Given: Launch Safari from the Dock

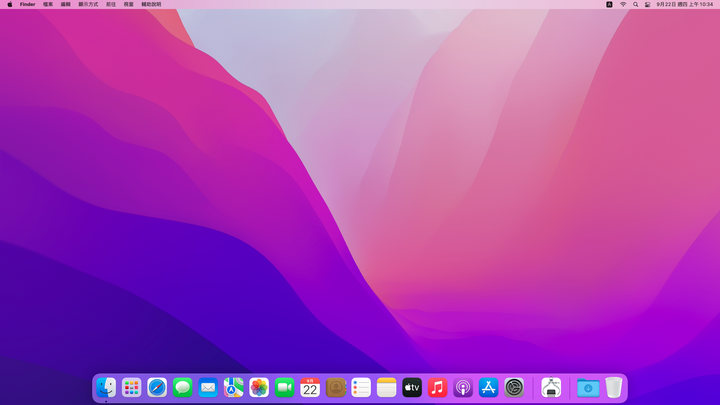Looking at the screenshot, I should 157,388.
